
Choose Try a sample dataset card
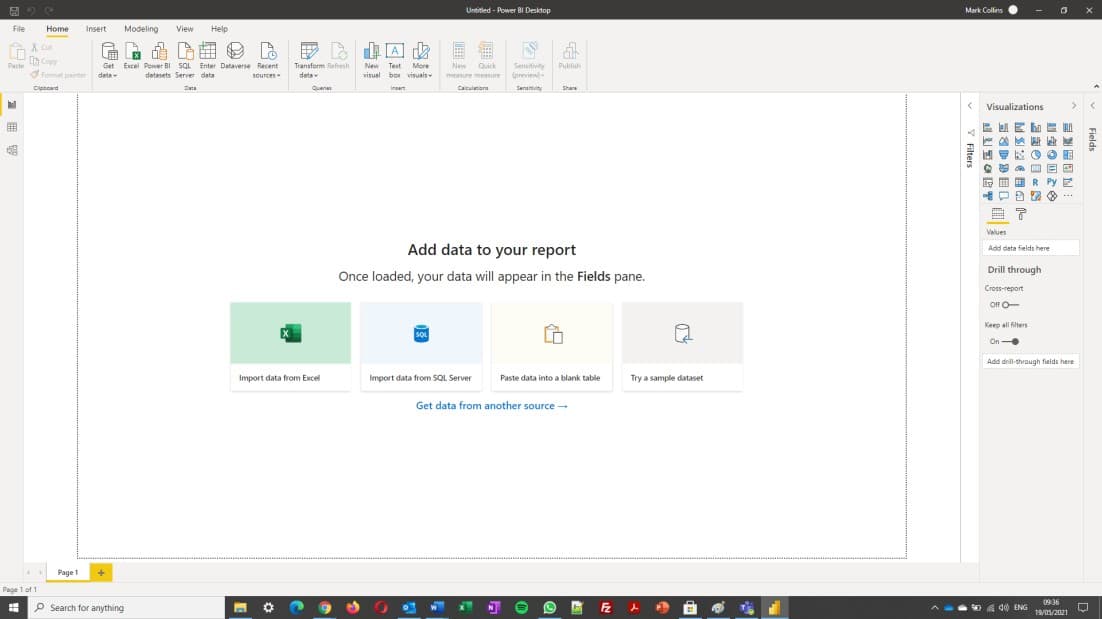[682, 346]
